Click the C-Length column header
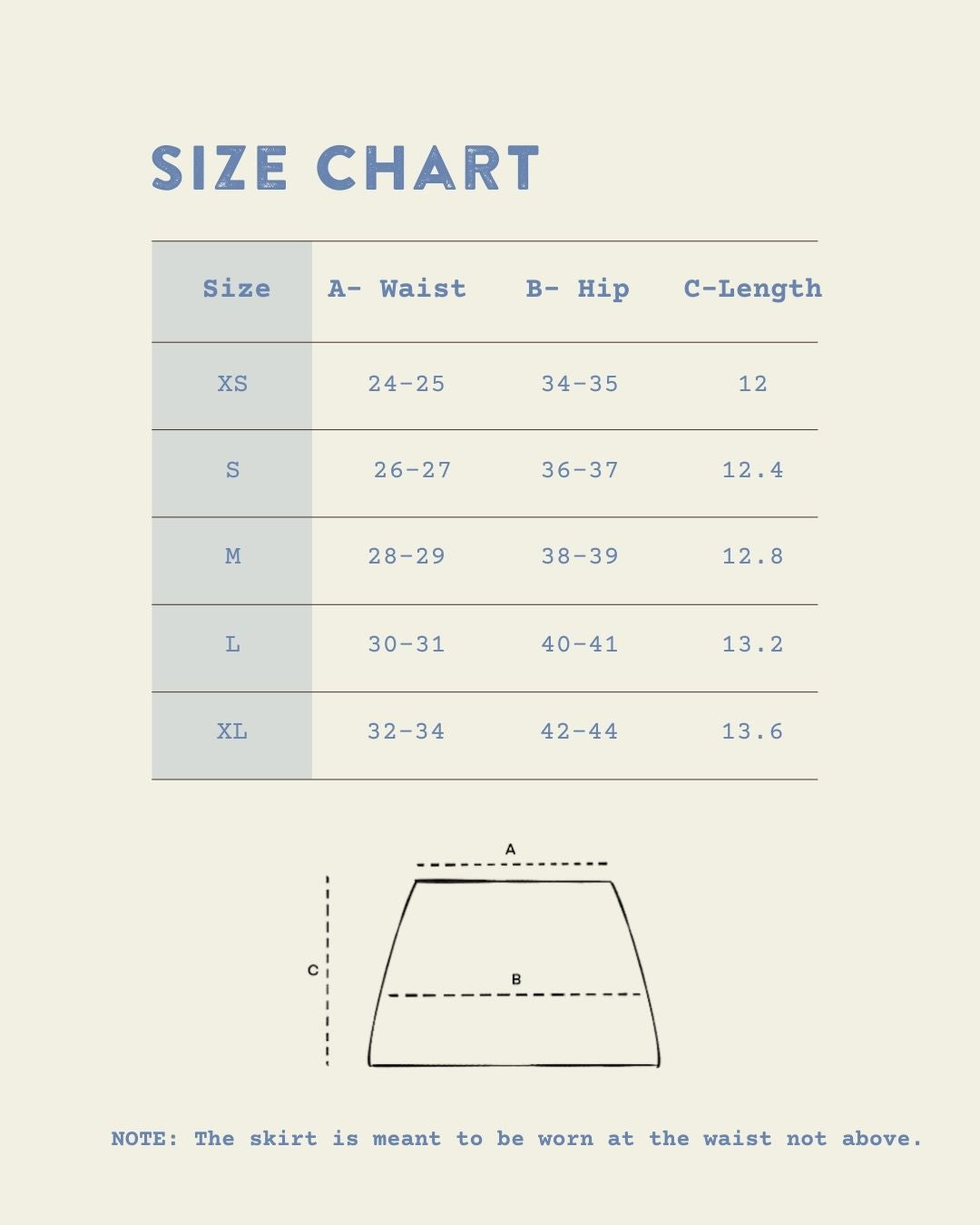This screenshot has width=980, height=1225. click(752, 289)
